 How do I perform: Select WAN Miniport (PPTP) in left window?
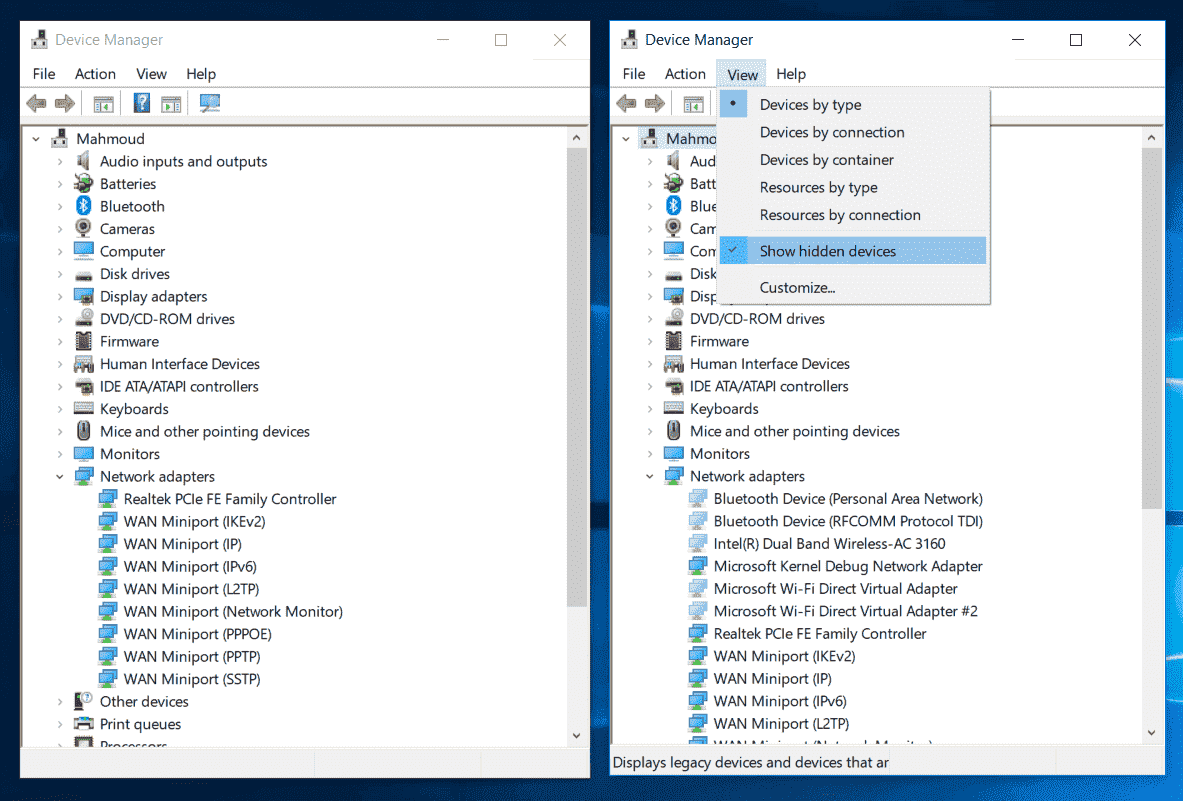click(x=192, y=656)
